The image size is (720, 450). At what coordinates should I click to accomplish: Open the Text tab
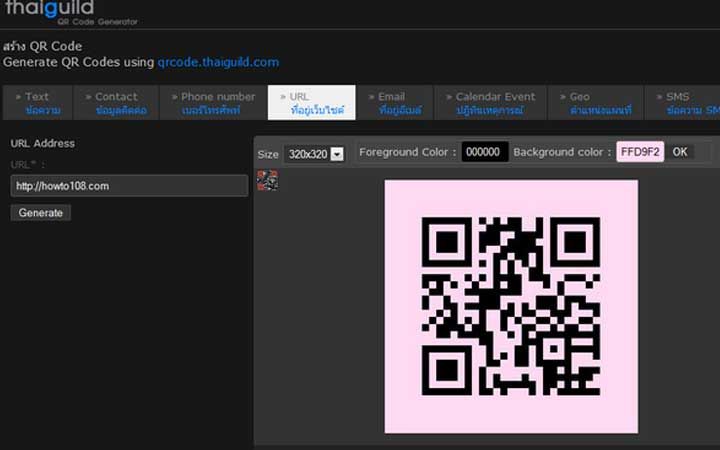point(38,103)
